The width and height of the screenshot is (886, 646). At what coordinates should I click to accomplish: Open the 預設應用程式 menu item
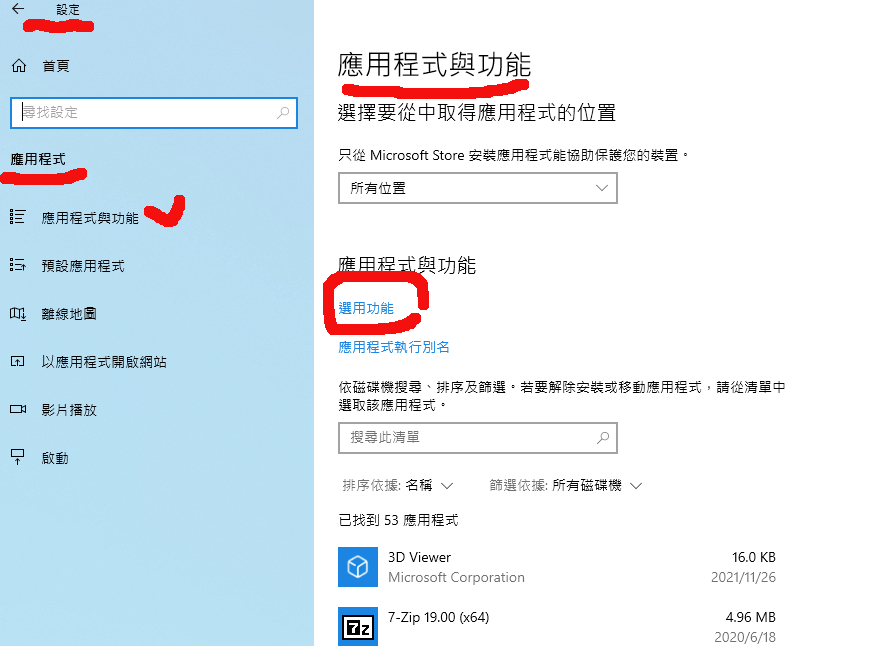point(82,266)
